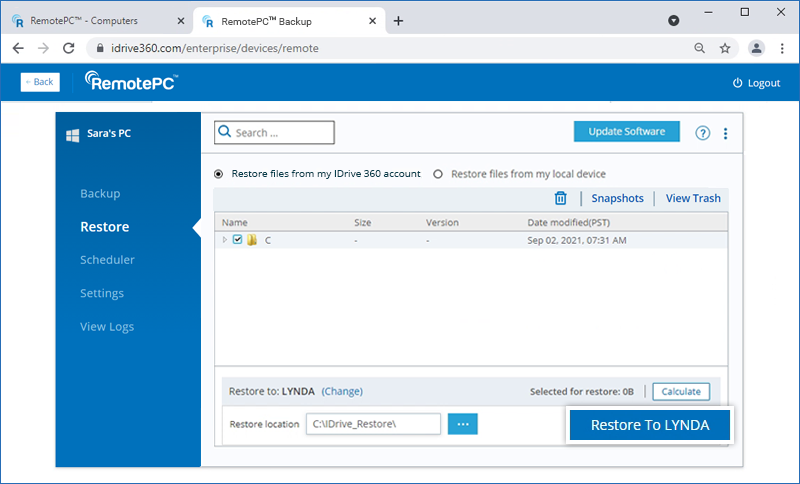The image size is (800, 484).
Task: Click the browser bookmark star icon
Action: 725,48
